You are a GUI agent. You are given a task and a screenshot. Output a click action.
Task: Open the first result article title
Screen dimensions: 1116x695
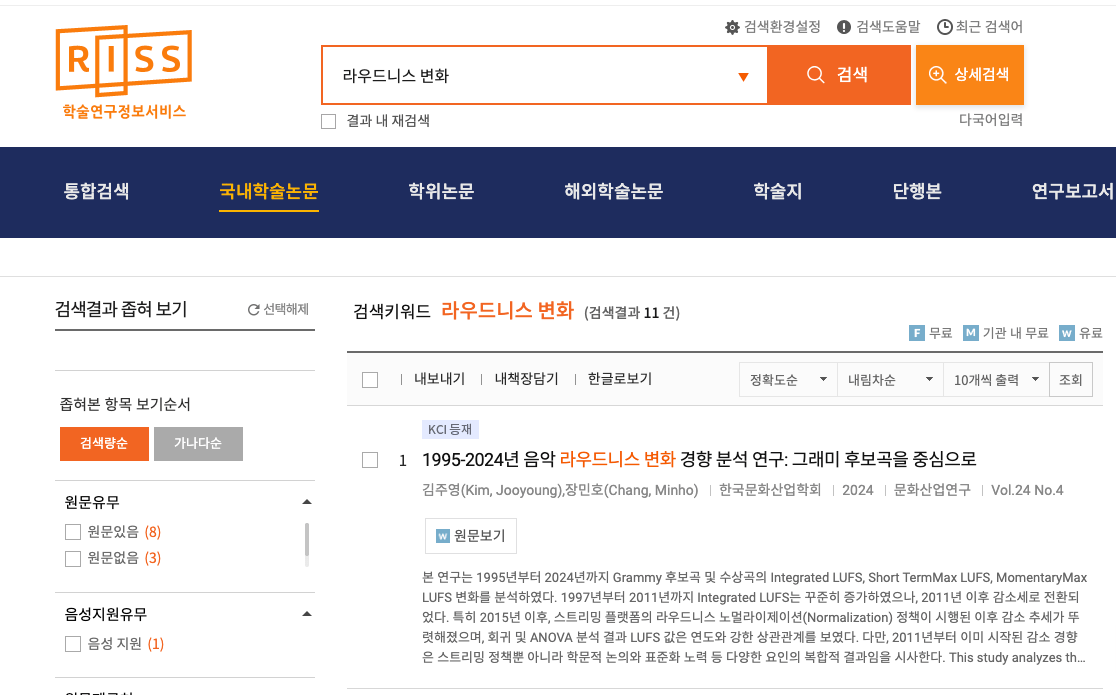[x=698, y=460]
